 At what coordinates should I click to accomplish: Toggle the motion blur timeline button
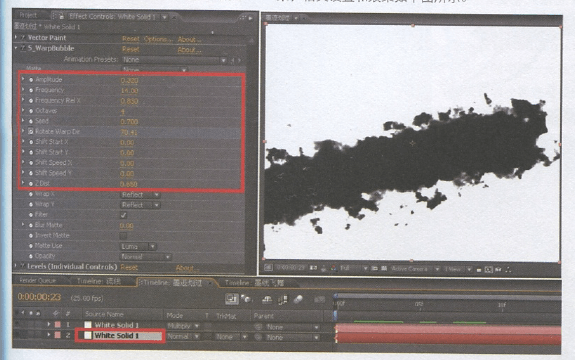click(x=298, y=300)
